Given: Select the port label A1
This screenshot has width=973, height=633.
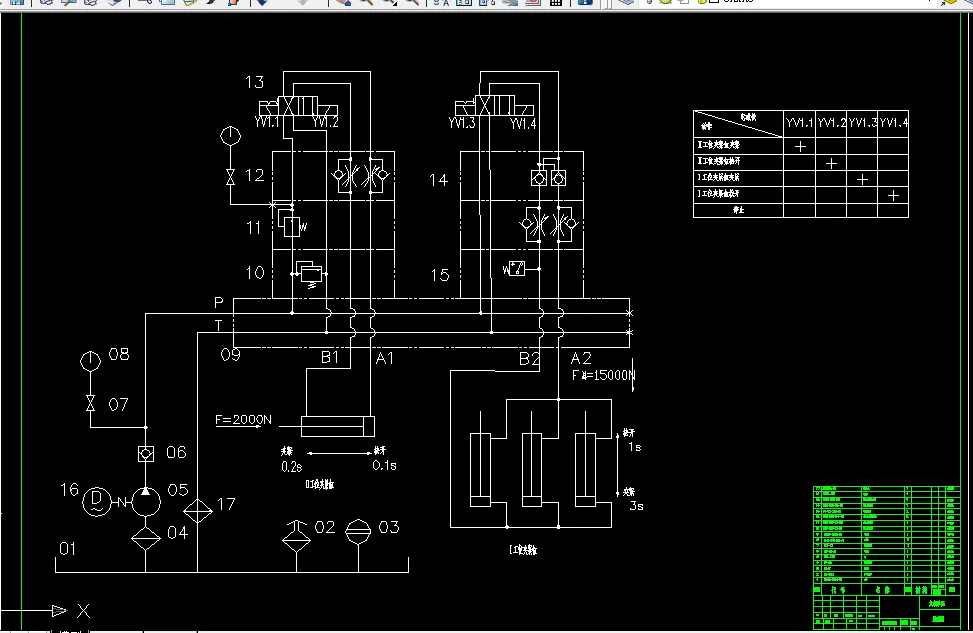Looking at the screenshot, I should click(385, 358).
